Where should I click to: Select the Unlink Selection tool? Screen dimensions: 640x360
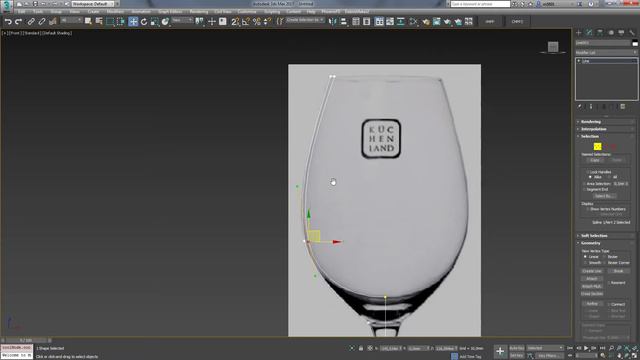tap(42, 22)
